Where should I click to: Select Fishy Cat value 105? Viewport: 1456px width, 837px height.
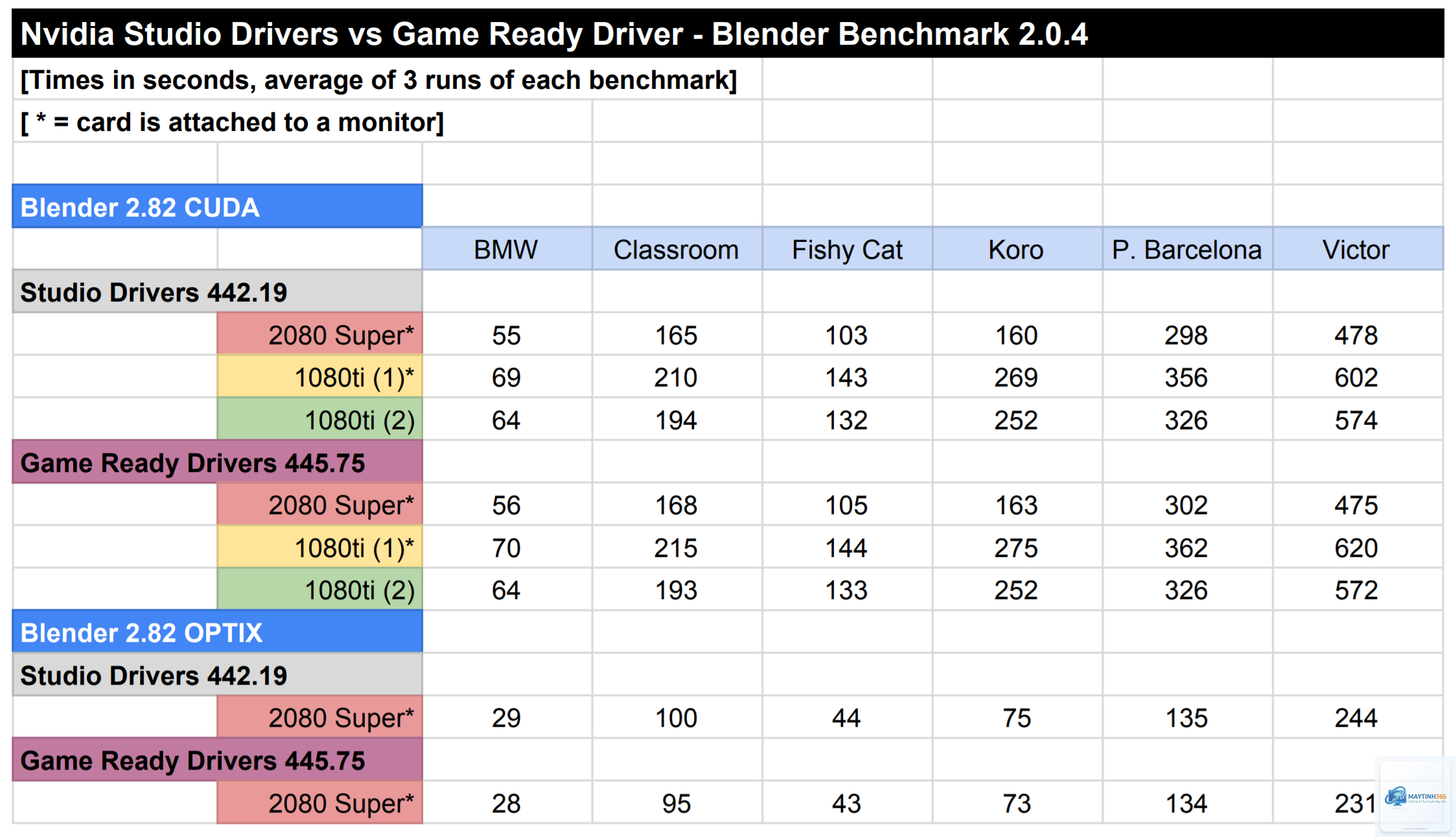(847, 505)
